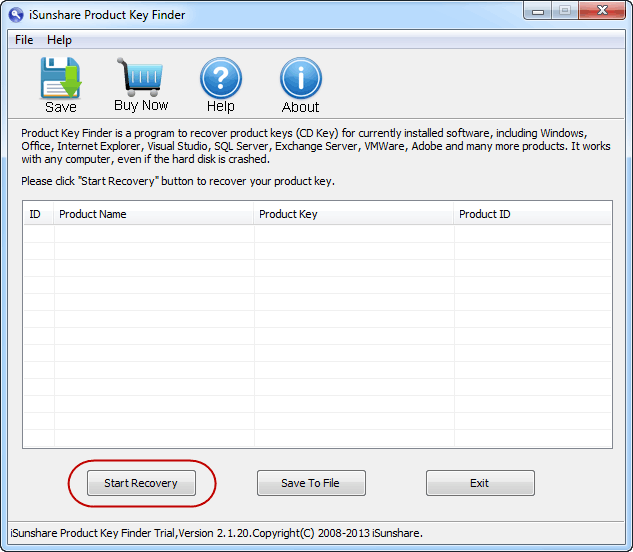This screenshot has height=552, width=633.
Task: Click the window title bar text
Action: pos(105,15)
